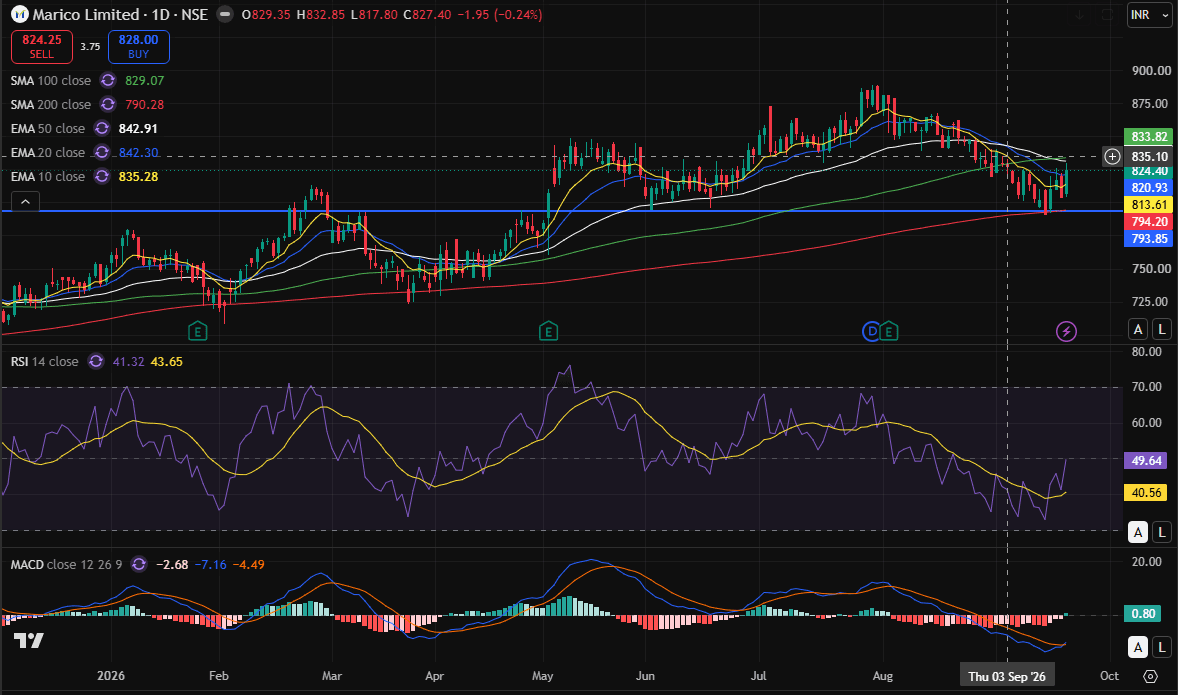Click the 813.61 yellow price label

1149,205
